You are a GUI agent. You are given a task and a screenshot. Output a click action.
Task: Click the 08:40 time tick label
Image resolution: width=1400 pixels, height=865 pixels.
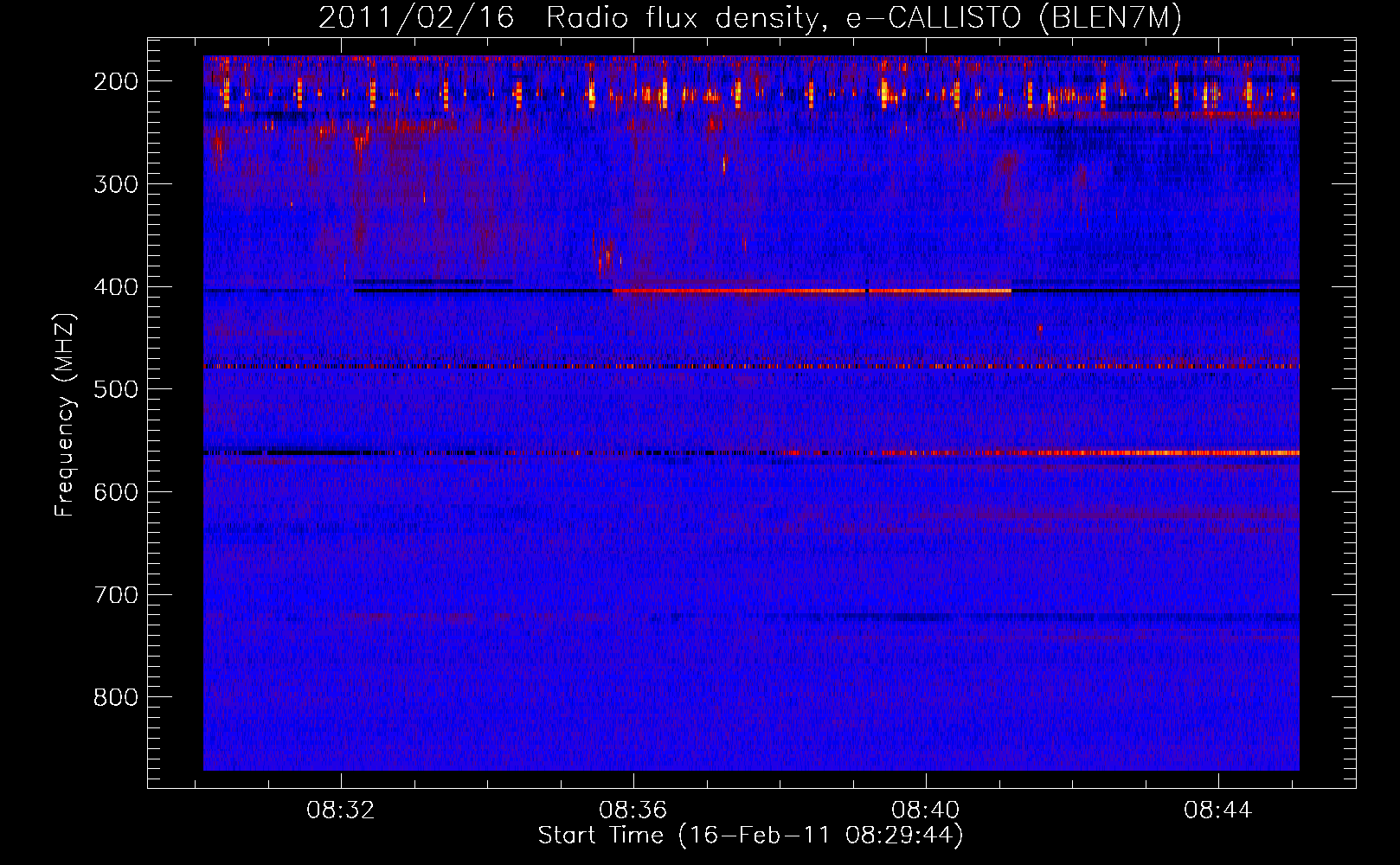(926, 811)
